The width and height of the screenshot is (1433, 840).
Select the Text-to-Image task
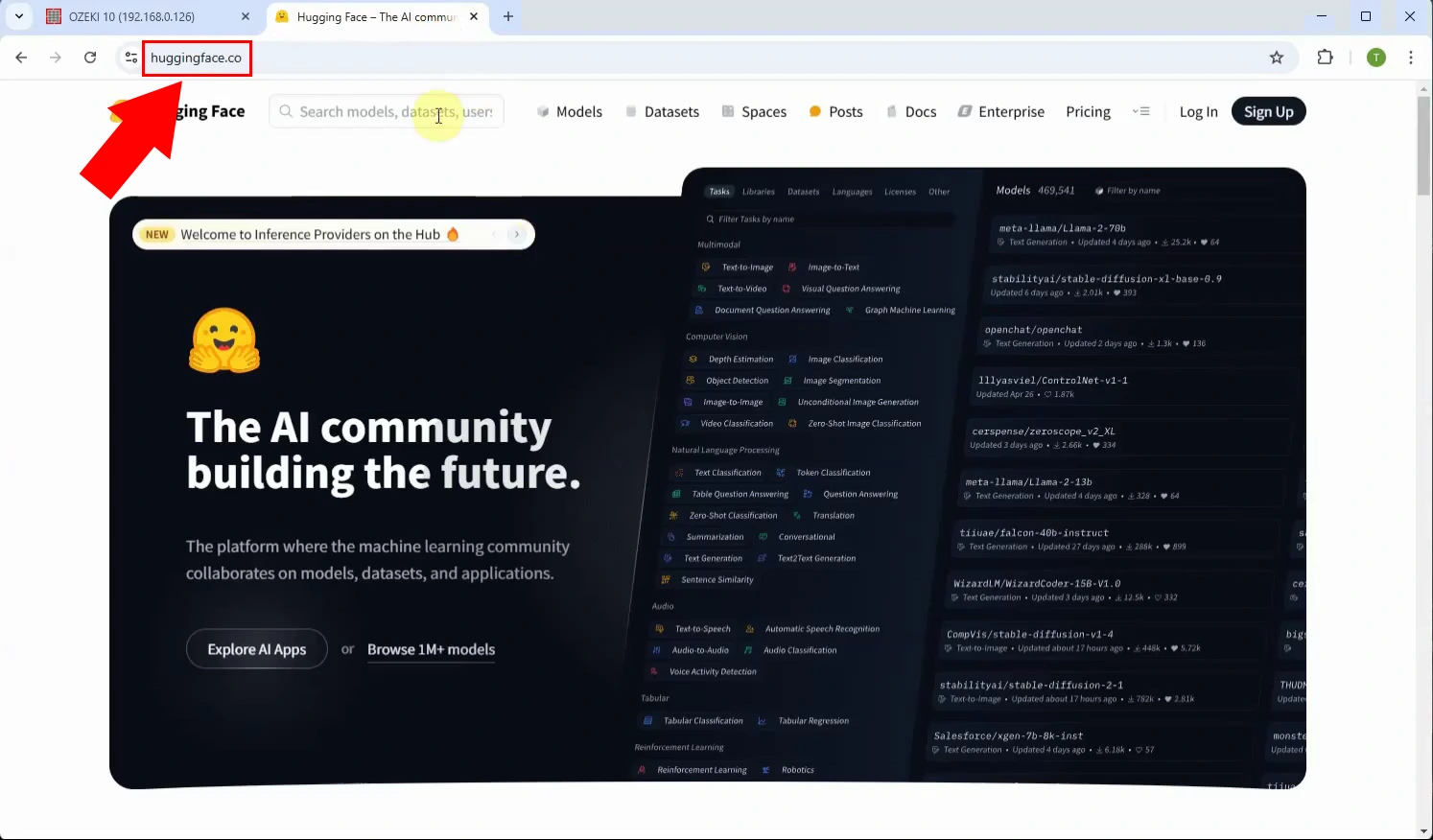(738, 268)
